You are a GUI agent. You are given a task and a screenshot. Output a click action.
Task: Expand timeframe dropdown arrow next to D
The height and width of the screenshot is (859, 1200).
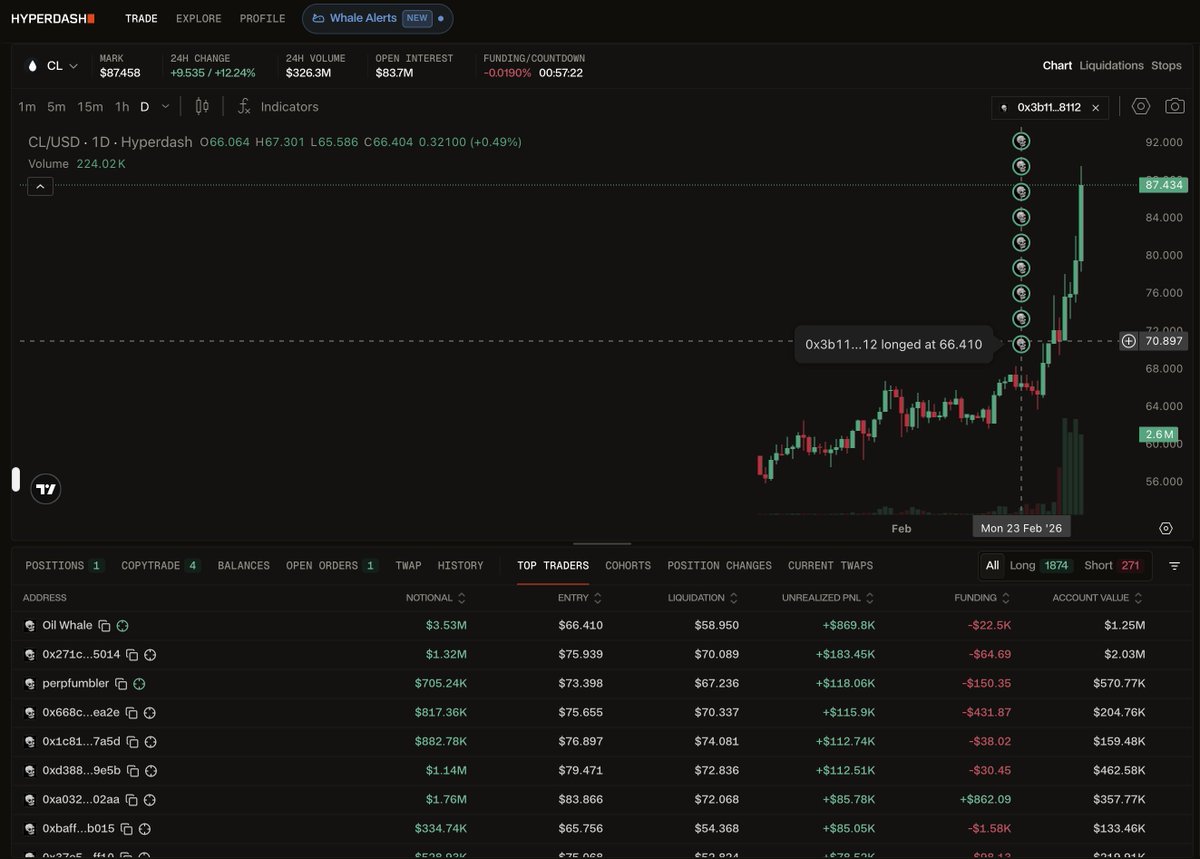[x=165, y=106]
